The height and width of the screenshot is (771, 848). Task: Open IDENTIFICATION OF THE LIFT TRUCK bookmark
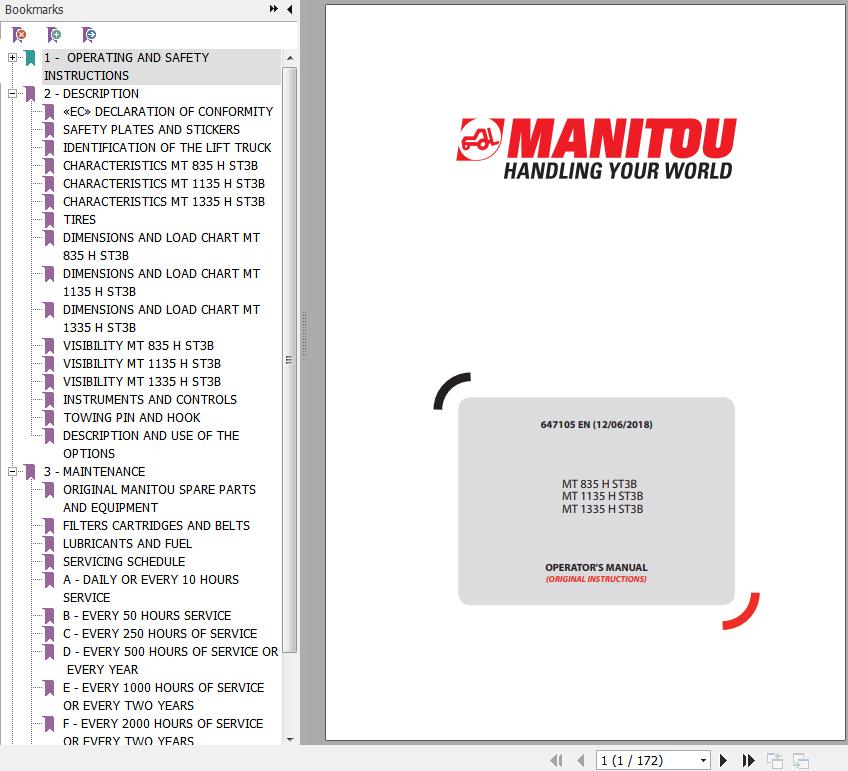pyautogui.click(x=167, y=148)
